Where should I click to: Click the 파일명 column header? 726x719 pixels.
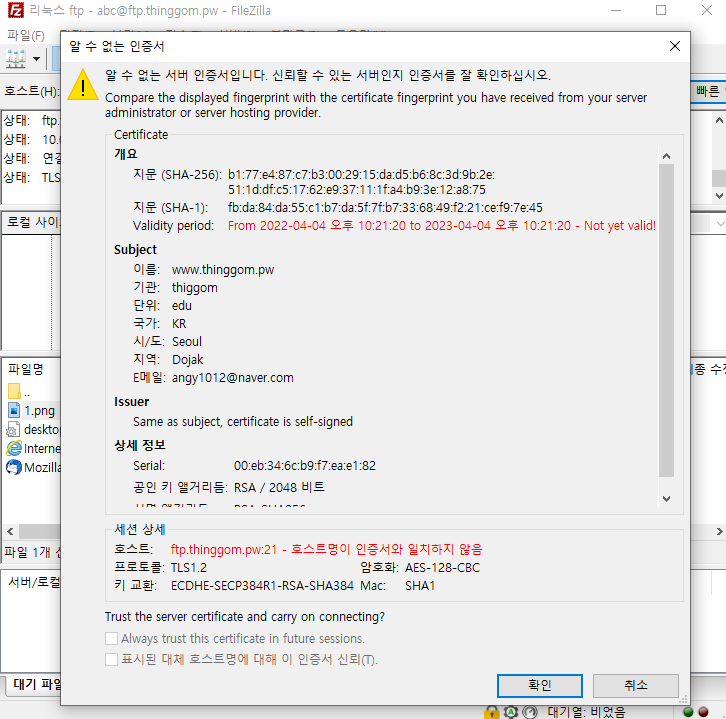point(26,369)
